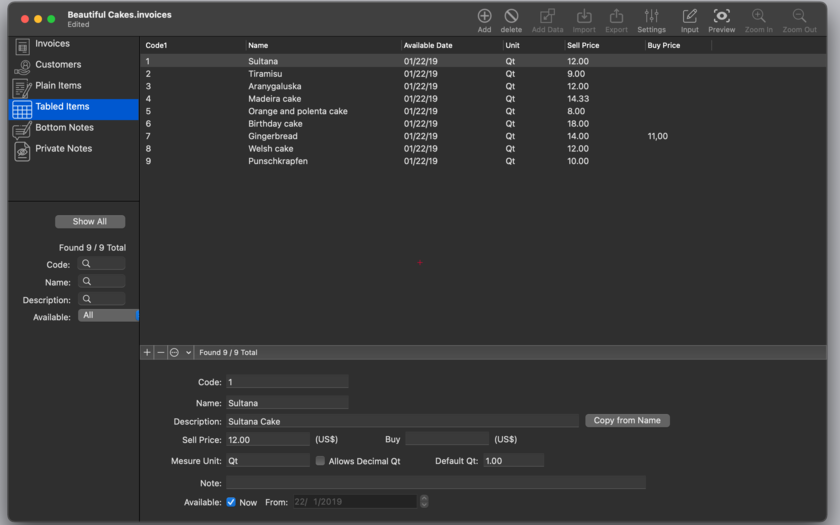Open the Available filter dropdown

click(x=108, y=316)
